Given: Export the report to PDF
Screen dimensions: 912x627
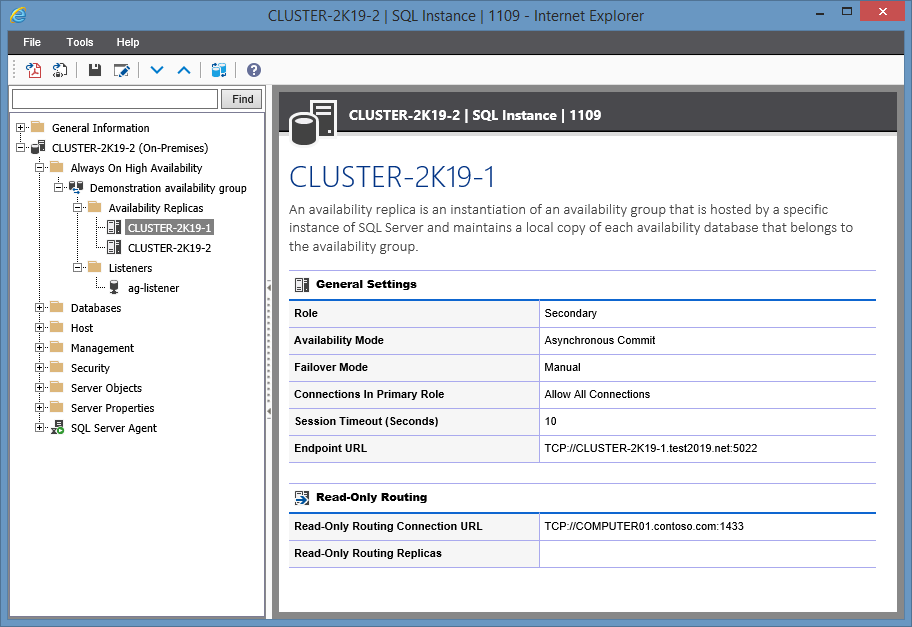Looking at the screenshot, I should [x=33, y=70].
